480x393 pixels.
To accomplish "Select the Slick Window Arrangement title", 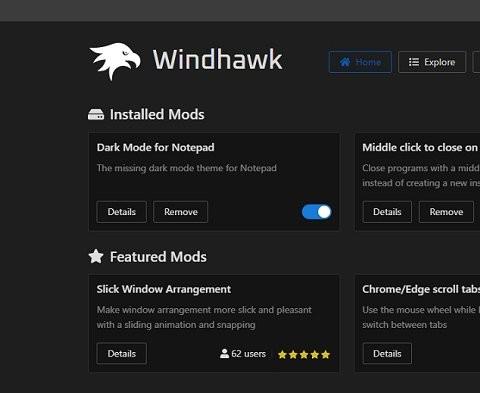I will pos(164,289).
